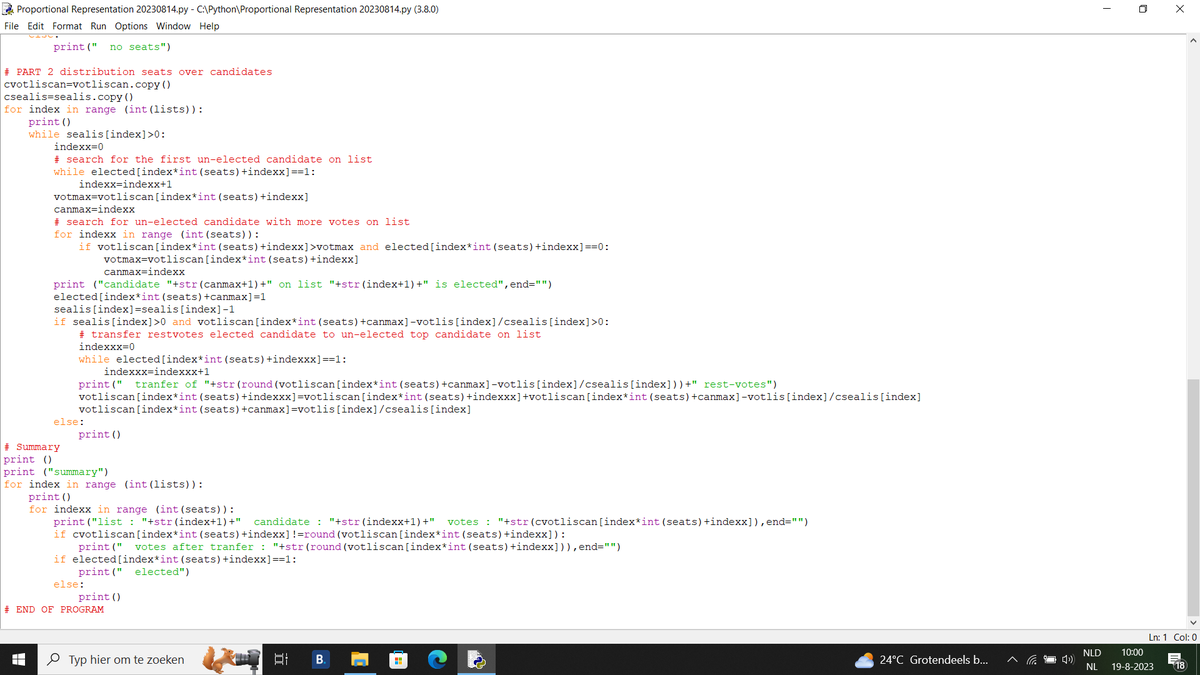
Task: Click the 'indexxx=0' line
Action: click(x=107, y=347)
